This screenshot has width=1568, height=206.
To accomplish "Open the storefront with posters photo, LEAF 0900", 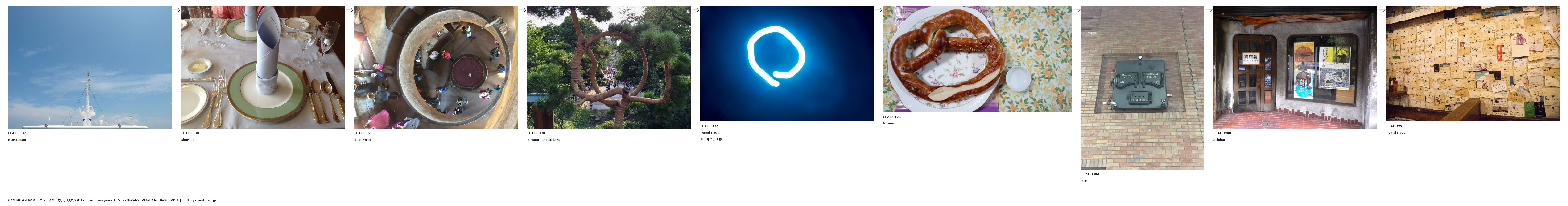I will (x=1295, y=67).
